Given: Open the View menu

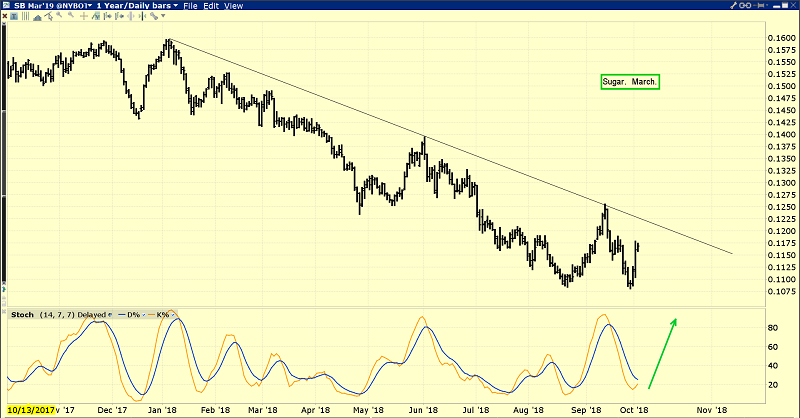Looking at the screenshot, I should (x=233, y=6).
